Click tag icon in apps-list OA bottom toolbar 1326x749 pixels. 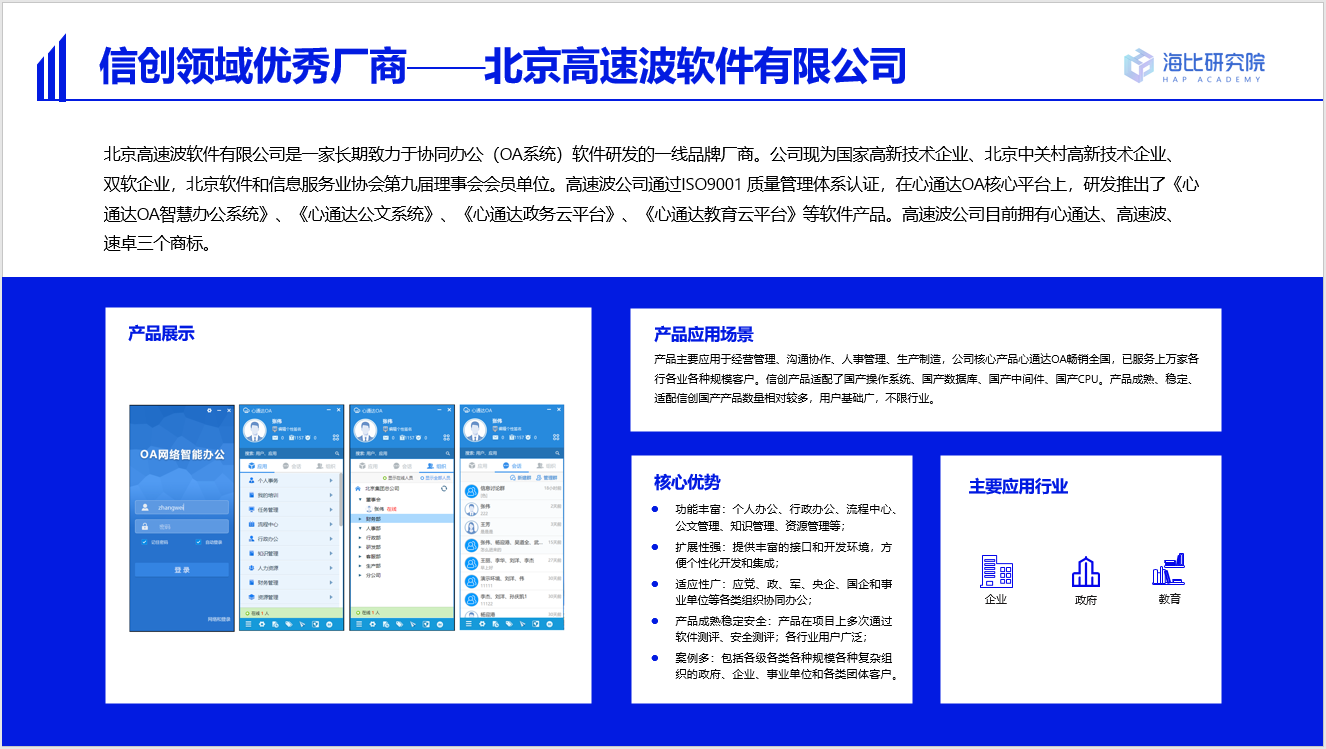tap(289, 624)
